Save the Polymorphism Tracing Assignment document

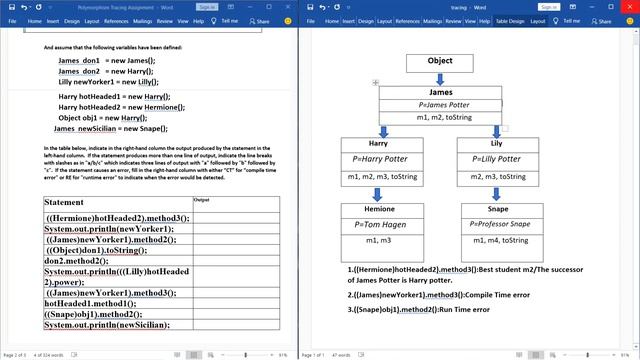(11, 7)
